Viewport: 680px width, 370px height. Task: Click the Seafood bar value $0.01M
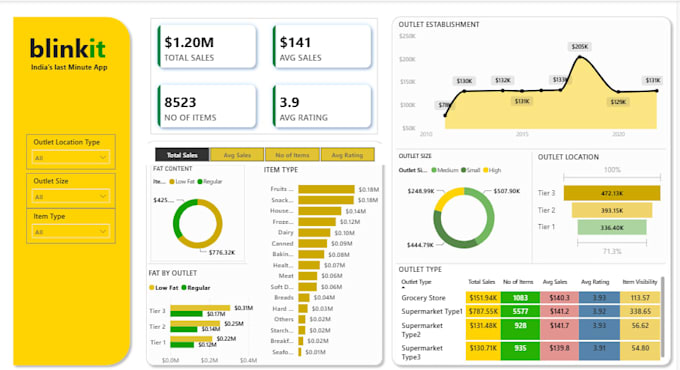coord(315,352)
